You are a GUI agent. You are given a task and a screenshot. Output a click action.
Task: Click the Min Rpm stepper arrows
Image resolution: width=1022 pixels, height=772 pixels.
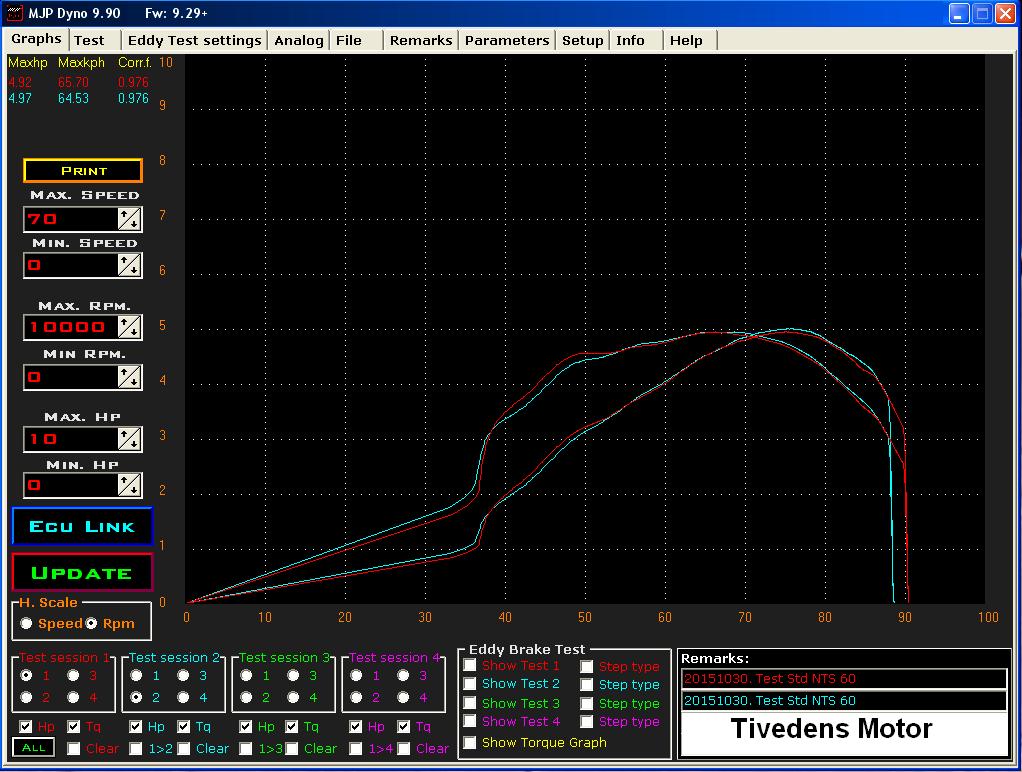coord(129,376)
